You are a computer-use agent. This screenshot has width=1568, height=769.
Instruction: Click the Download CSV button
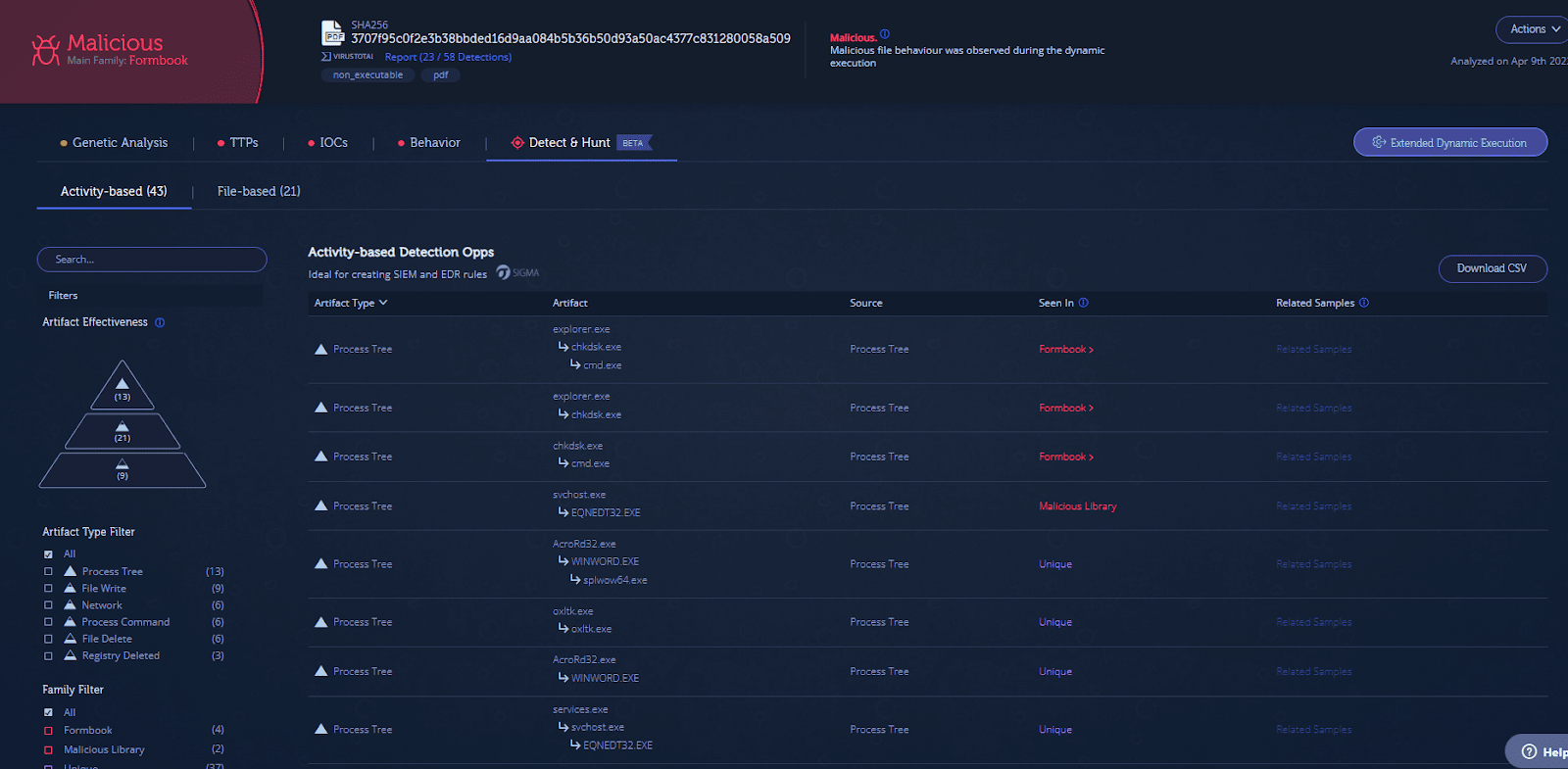[x=1492, y=268]
